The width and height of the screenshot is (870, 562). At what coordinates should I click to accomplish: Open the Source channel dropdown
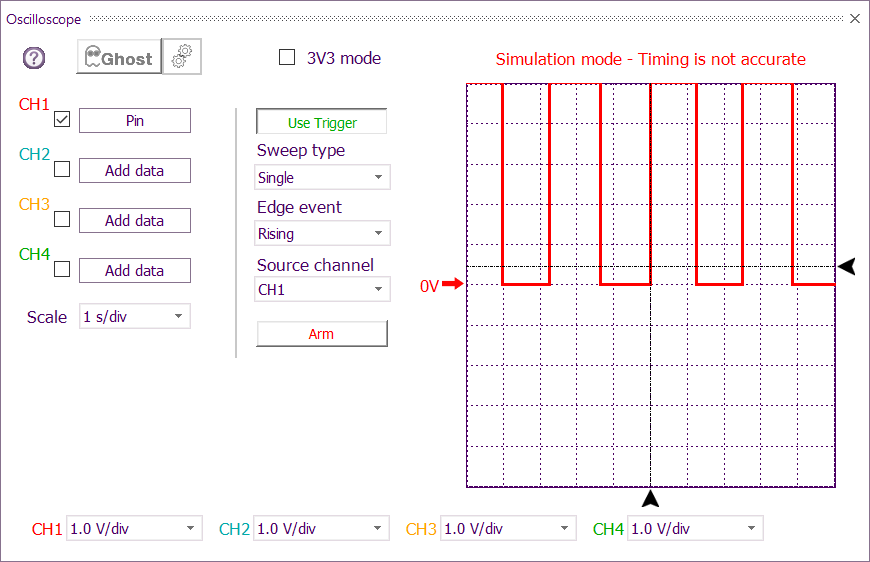point(323,290)
